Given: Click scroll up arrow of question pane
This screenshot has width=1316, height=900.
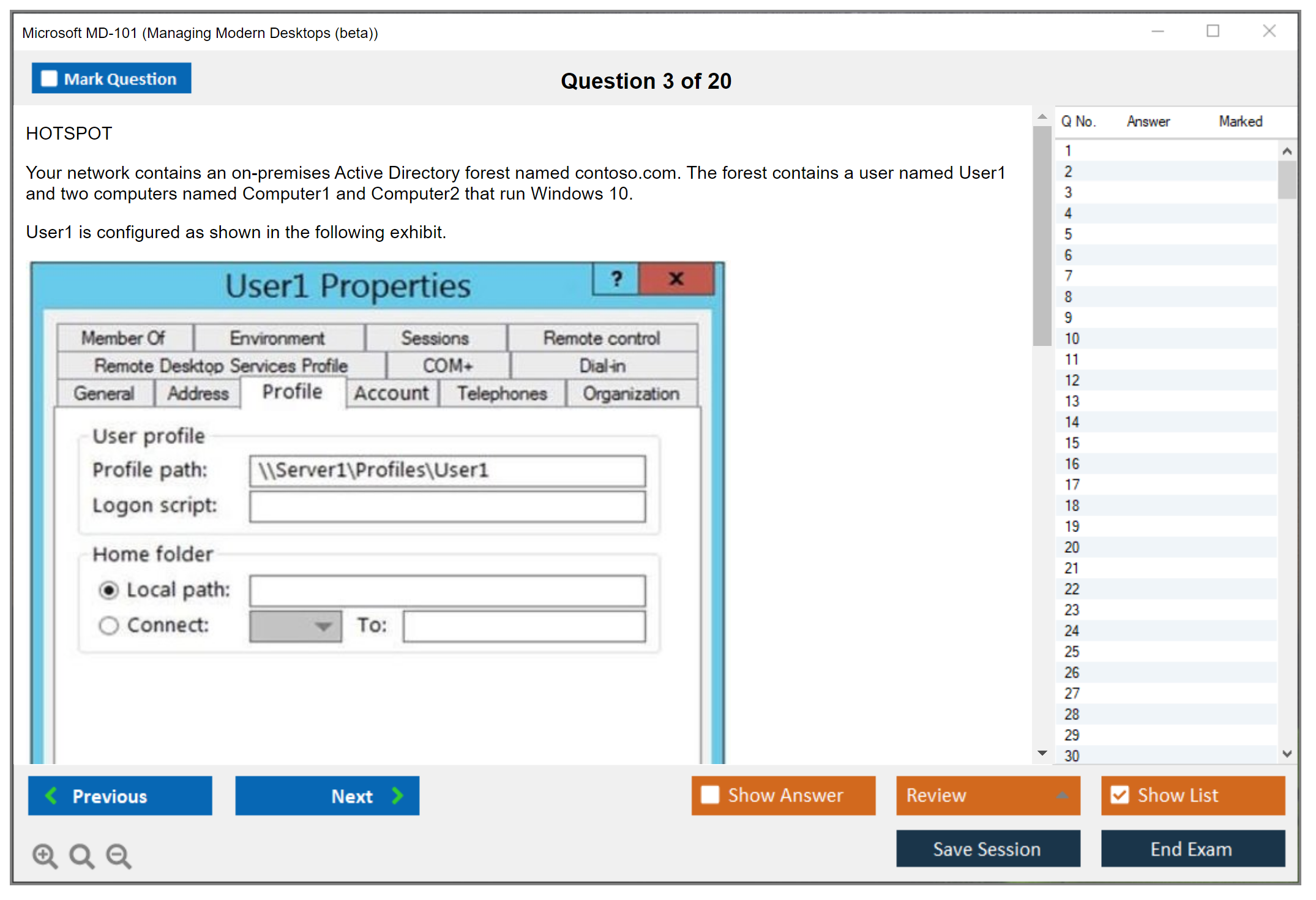Looking at the screenshot, I should [x=1042, y=116].
